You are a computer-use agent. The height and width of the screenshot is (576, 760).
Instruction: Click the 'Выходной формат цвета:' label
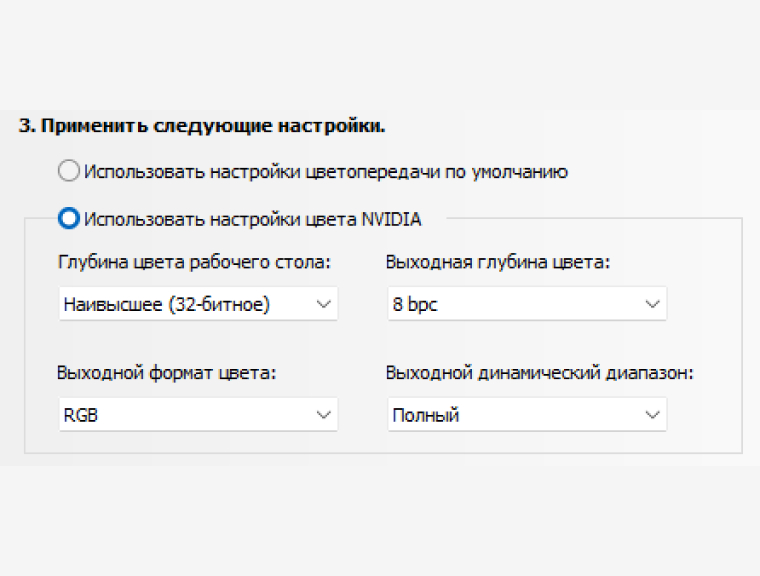167,373
